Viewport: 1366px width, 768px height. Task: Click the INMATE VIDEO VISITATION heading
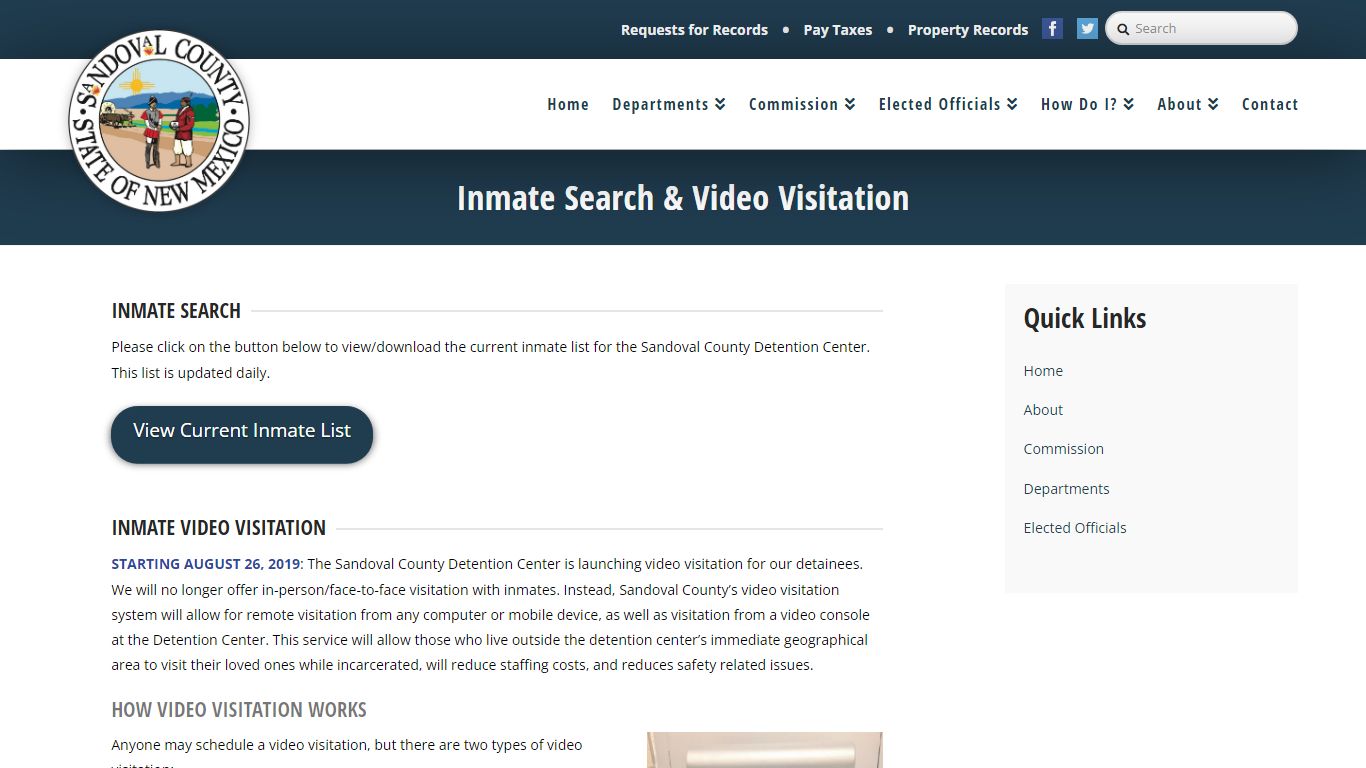coord(219,528)
